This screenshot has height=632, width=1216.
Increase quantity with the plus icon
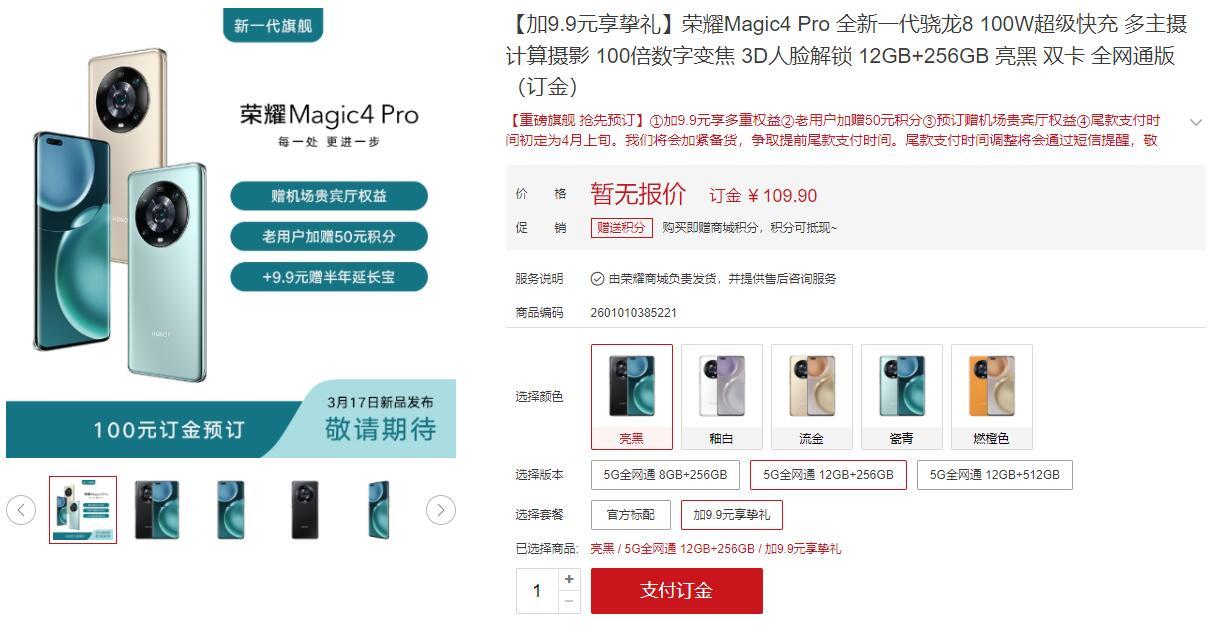pyautogui.click(x=569, y=579)
